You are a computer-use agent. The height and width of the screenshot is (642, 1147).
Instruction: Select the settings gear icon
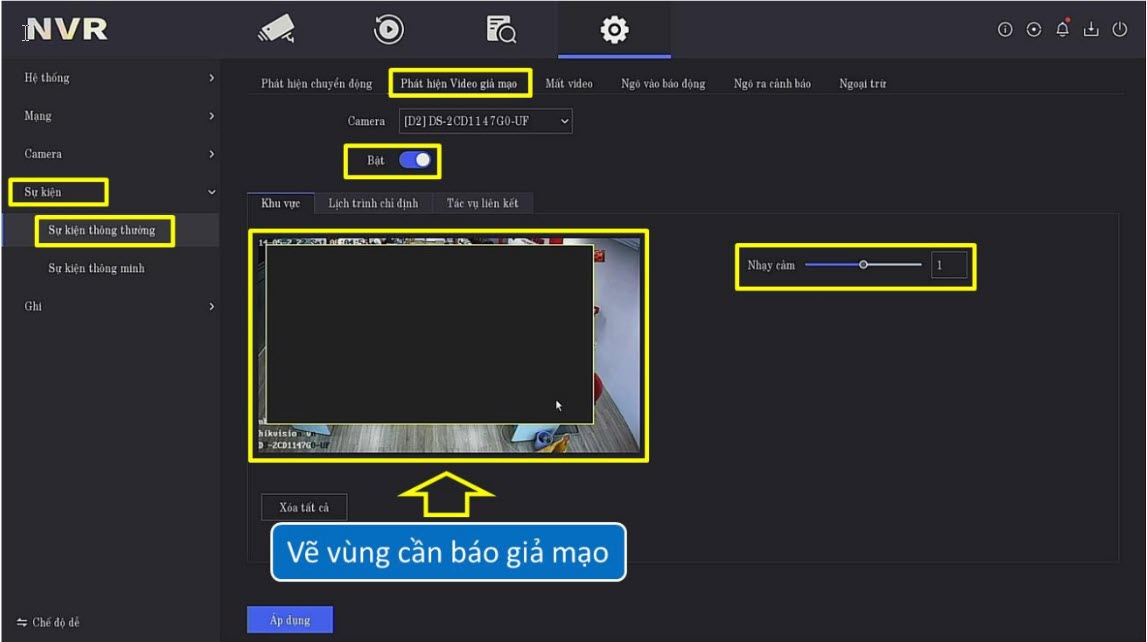[x=614, y=30]
